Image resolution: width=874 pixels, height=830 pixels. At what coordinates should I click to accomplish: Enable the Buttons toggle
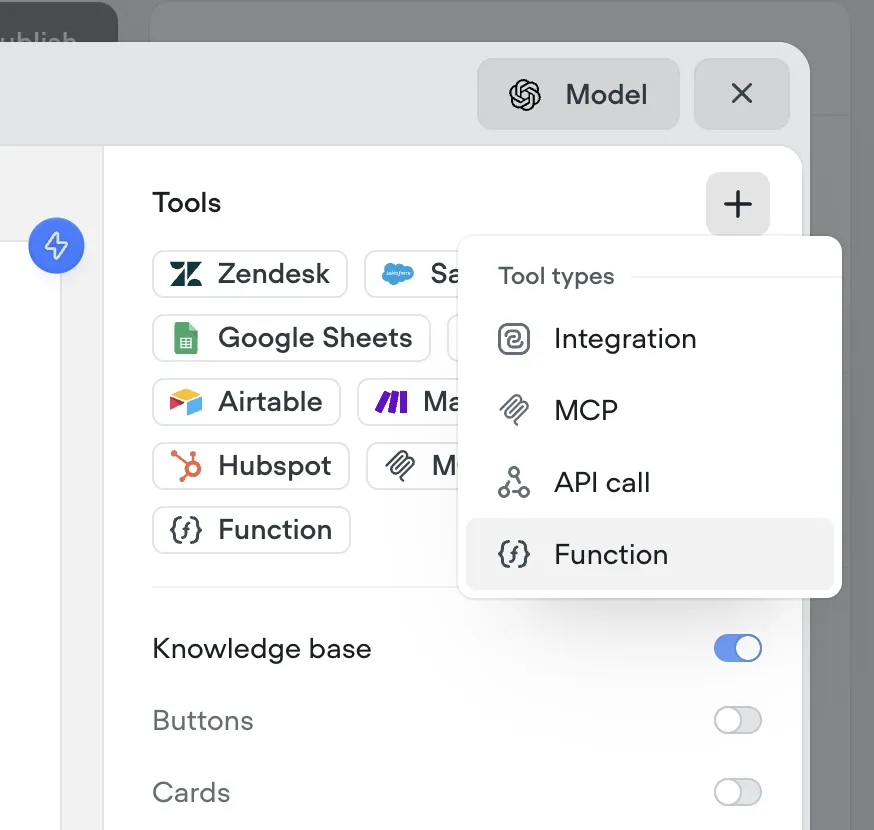pos(737,720)
